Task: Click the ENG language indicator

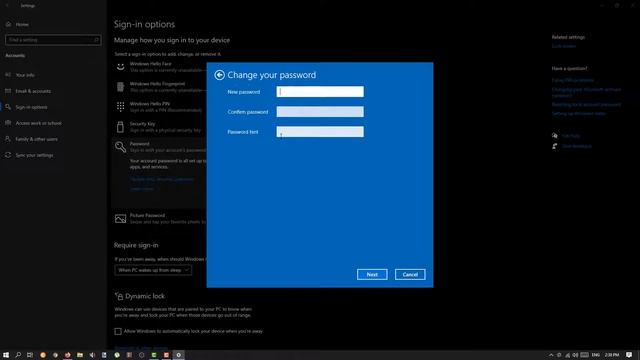Action: [x=596, y=355]
